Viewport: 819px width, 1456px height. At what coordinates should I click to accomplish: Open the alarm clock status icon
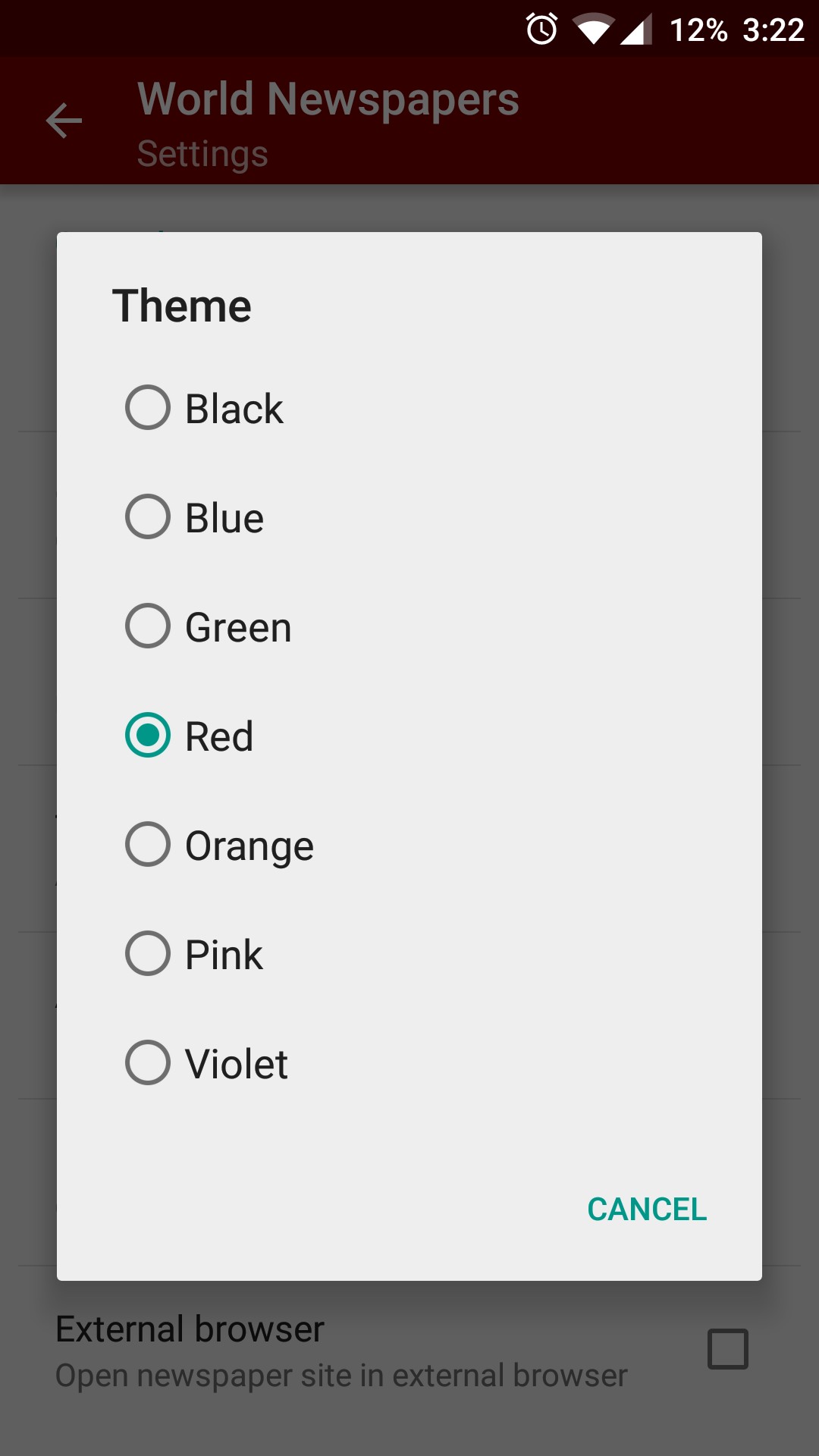[x=542, y=30]
